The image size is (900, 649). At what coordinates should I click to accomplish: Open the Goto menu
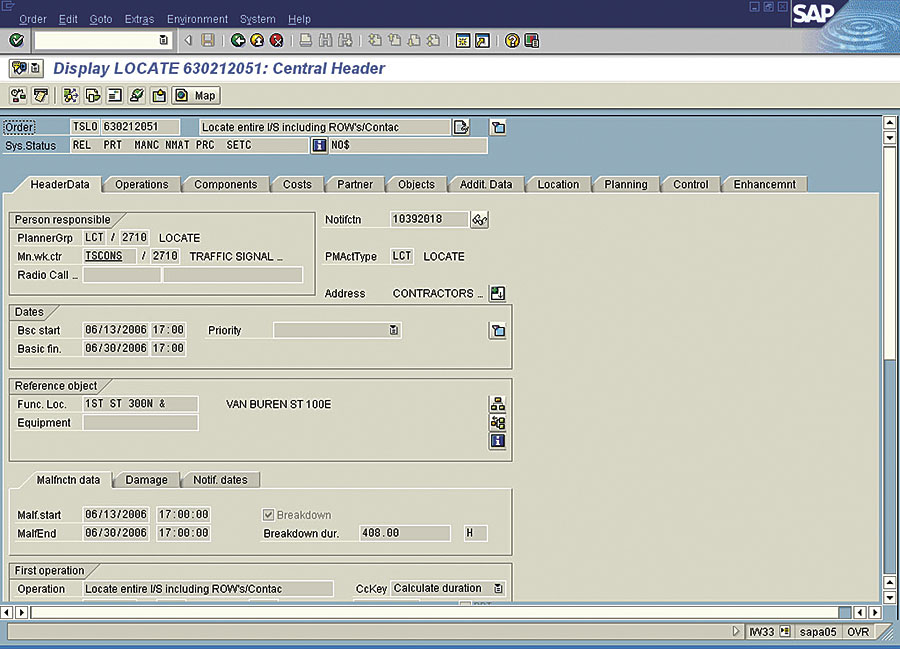[x=101, y=19]
